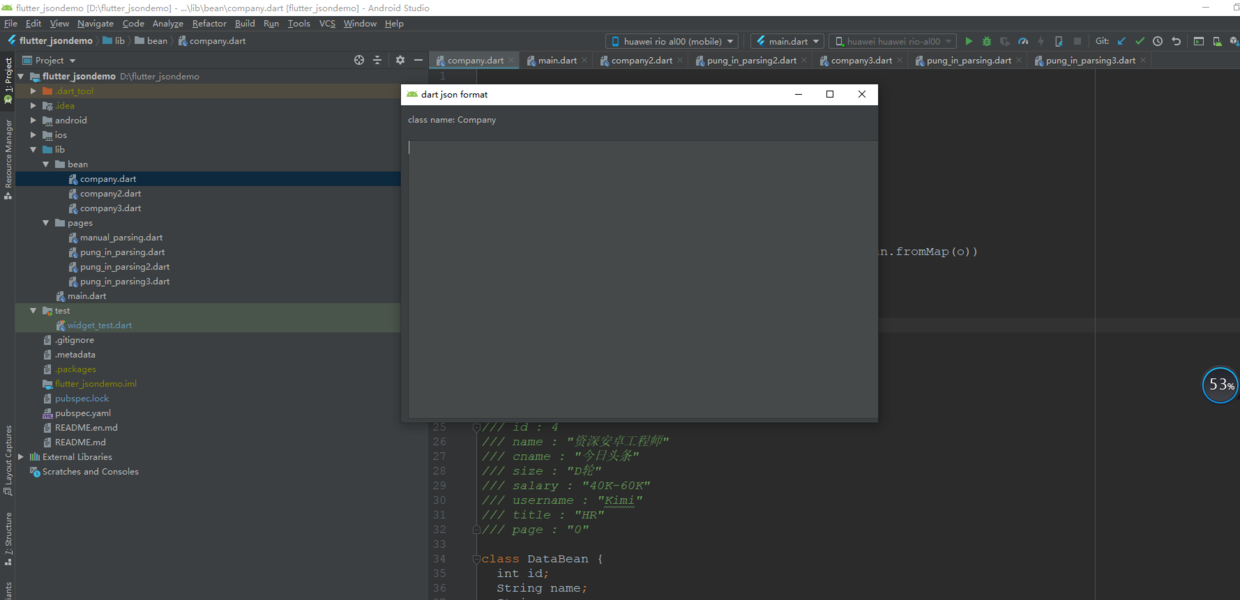
Task: Select company2.dart in the project tree
Action: pos(110,194)
